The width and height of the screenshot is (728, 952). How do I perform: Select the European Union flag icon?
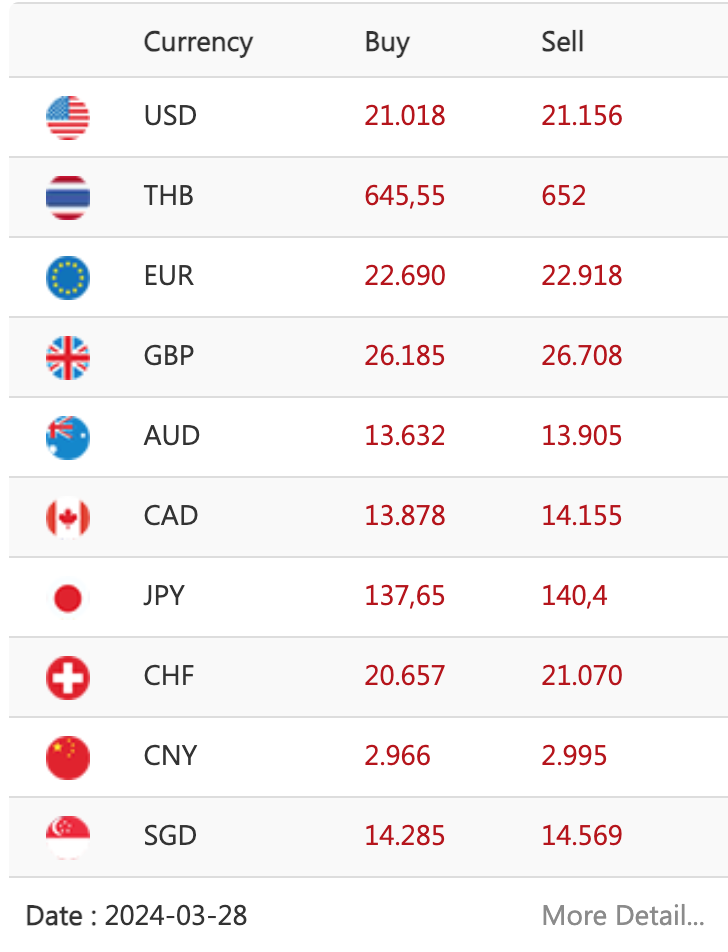[x=68, y=277]
